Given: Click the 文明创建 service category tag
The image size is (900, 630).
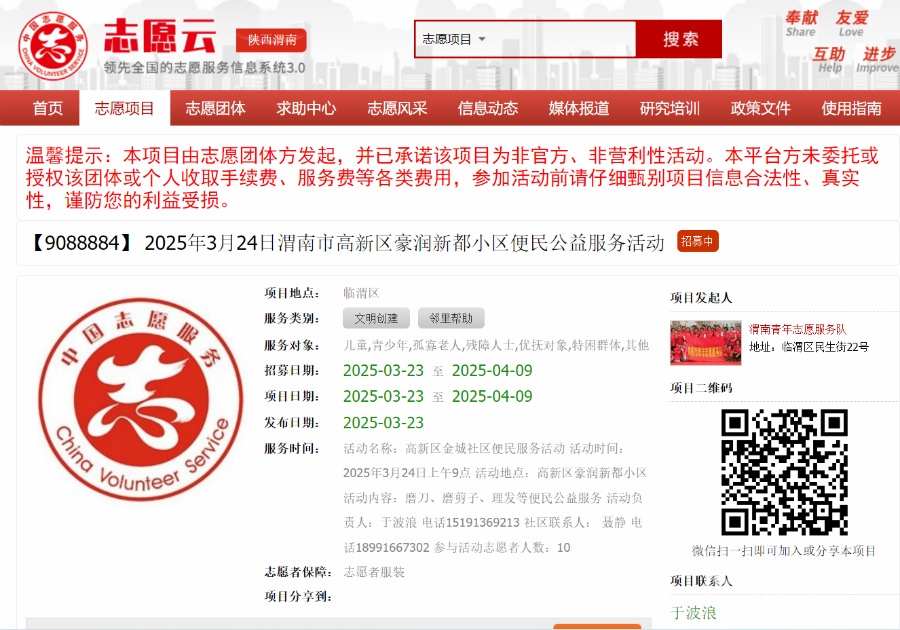Looking at the screenshot, I should [x=376, y=319].
